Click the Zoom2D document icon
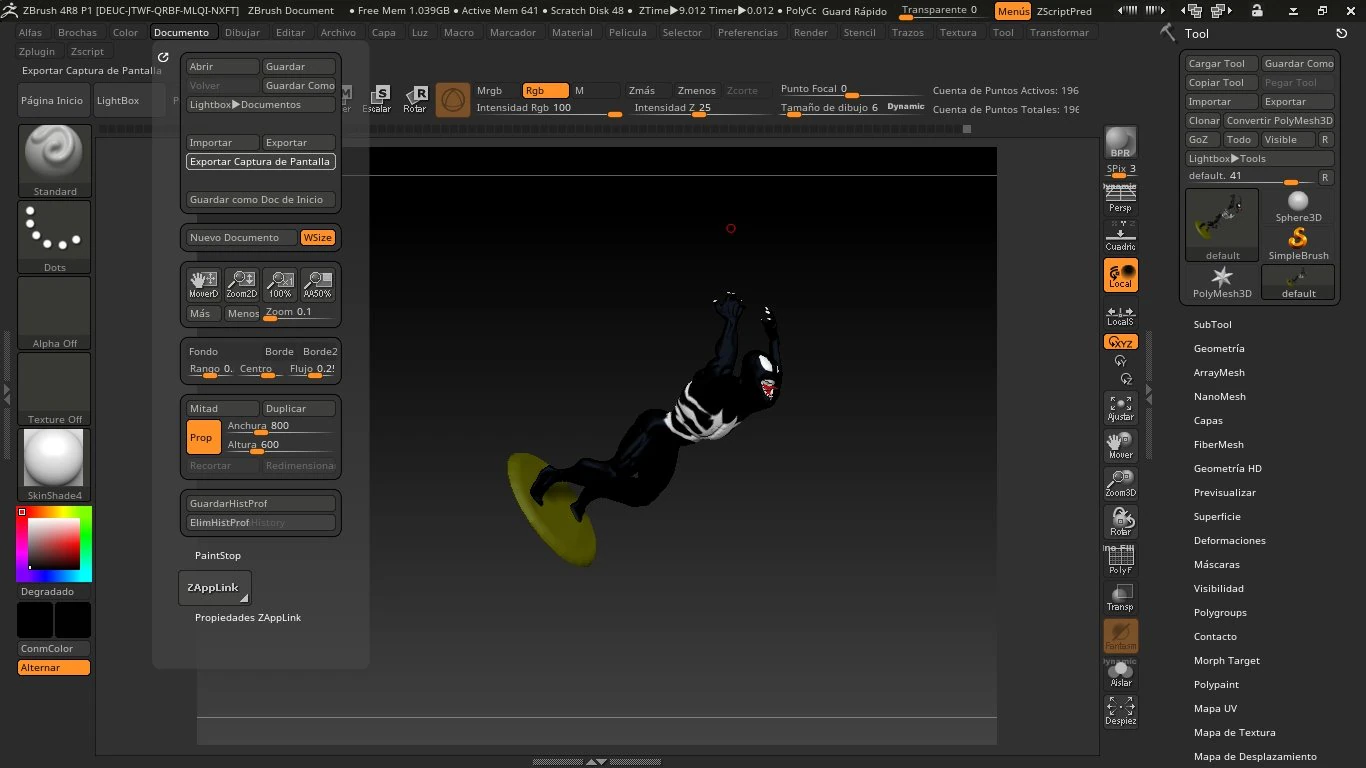Screen dimensions: 1366x768 (x=242, y=285)
